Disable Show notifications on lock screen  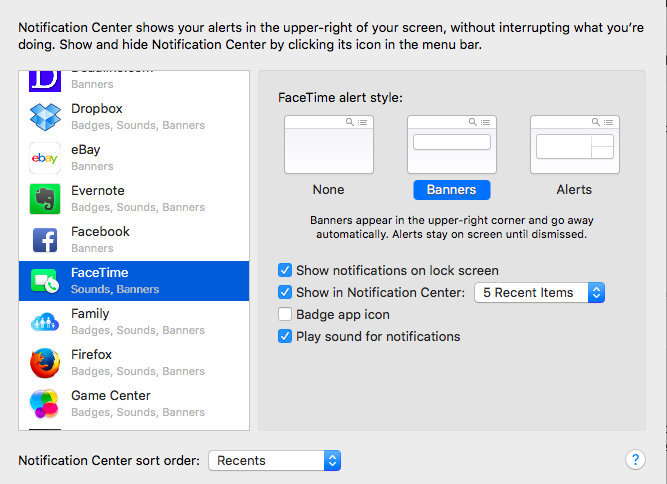click(x=285, y=270)
